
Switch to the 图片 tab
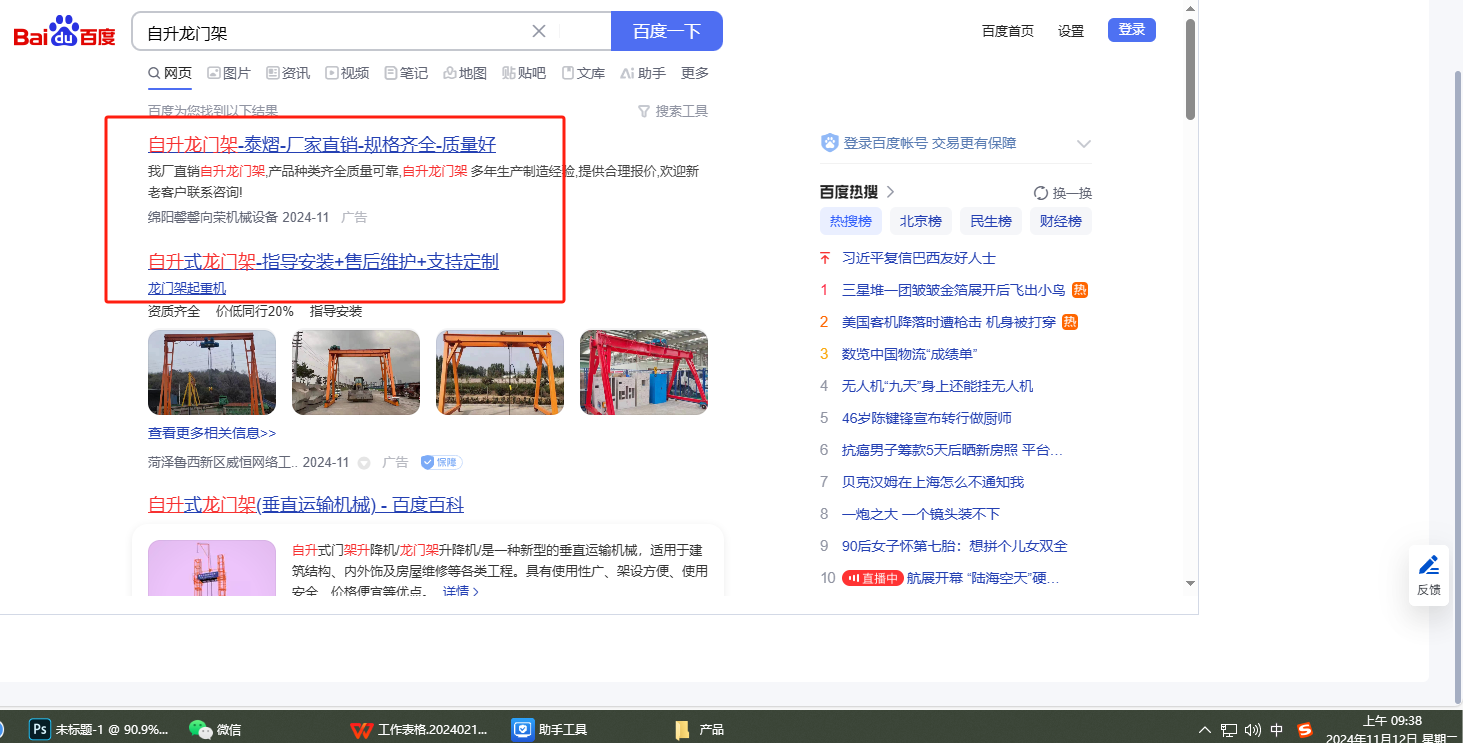[229, 73]
